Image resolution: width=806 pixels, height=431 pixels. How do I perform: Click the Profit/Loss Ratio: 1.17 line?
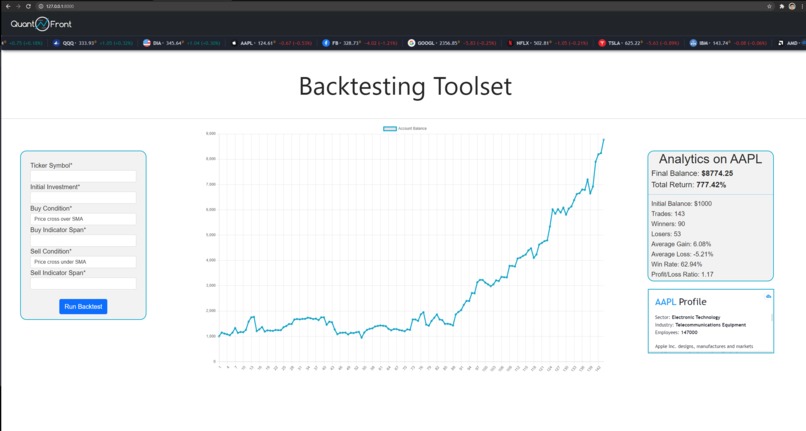click(683, 275)
